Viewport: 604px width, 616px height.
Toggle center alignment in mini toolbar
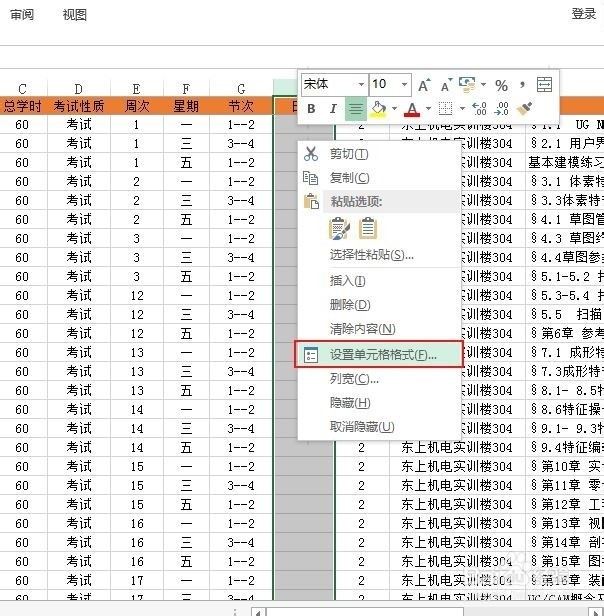point(356,109)
